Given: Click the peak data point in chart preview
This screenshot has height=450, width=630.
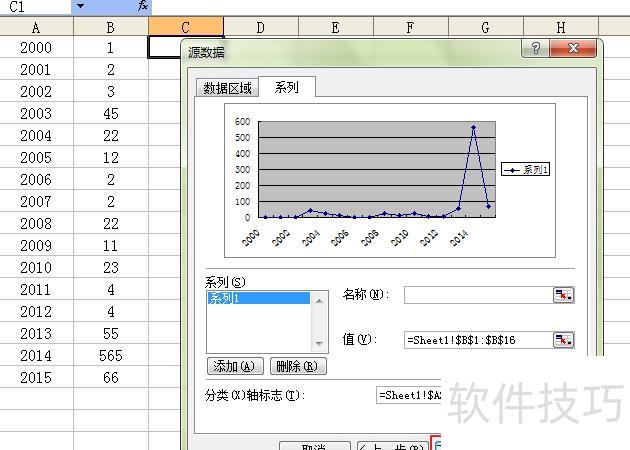Looking at the screenshot, I should pyautogui.click(x=473, y=127).
